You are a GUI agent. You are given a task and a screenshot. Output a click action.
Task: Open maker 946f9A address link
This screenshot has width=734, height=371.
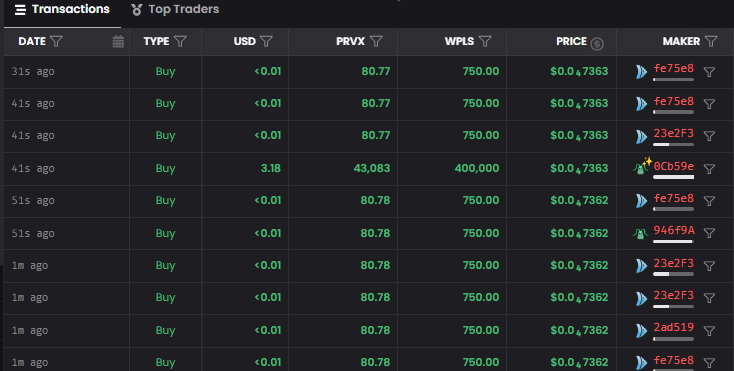point(674,230)
